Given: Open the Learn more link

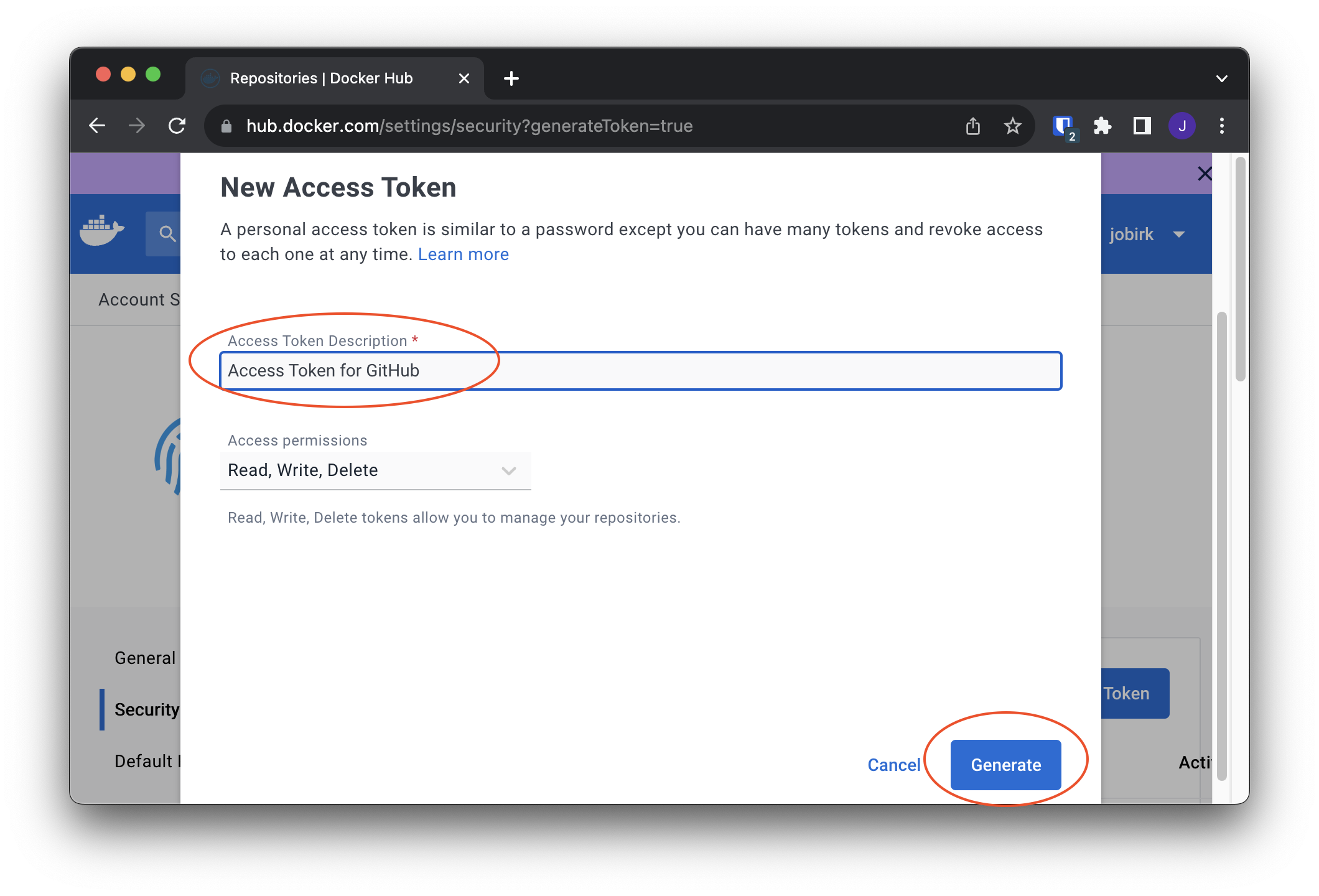Looking at the screenshot, I should (463, 254).
